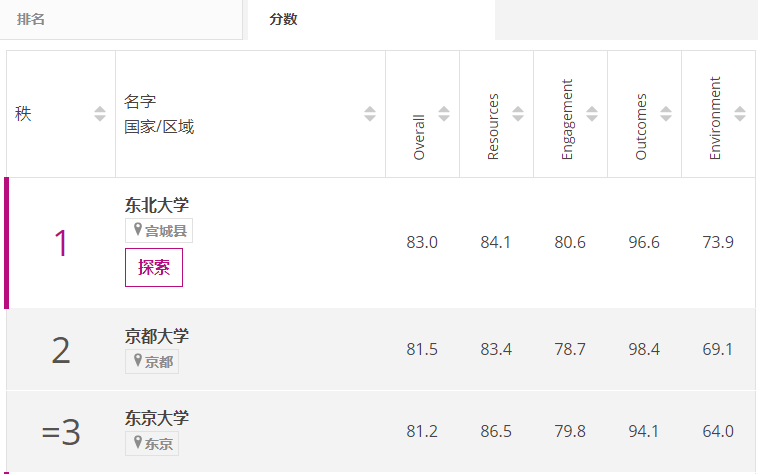Click the Overall column header label
Viewport: 758px width, 474px height.
pyautogui.click(x=419, y=137)
